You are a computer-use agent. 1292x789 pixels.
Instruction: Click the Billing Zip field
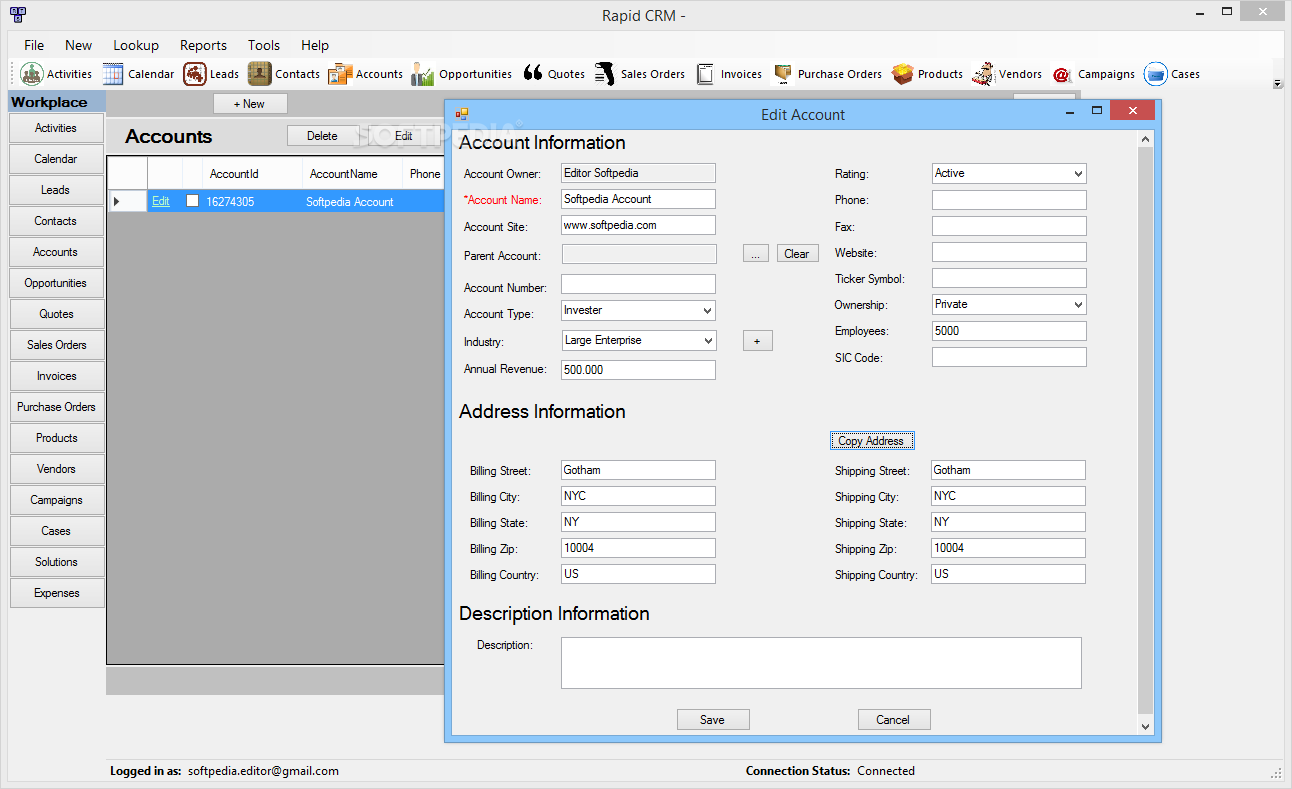point(638,548)
